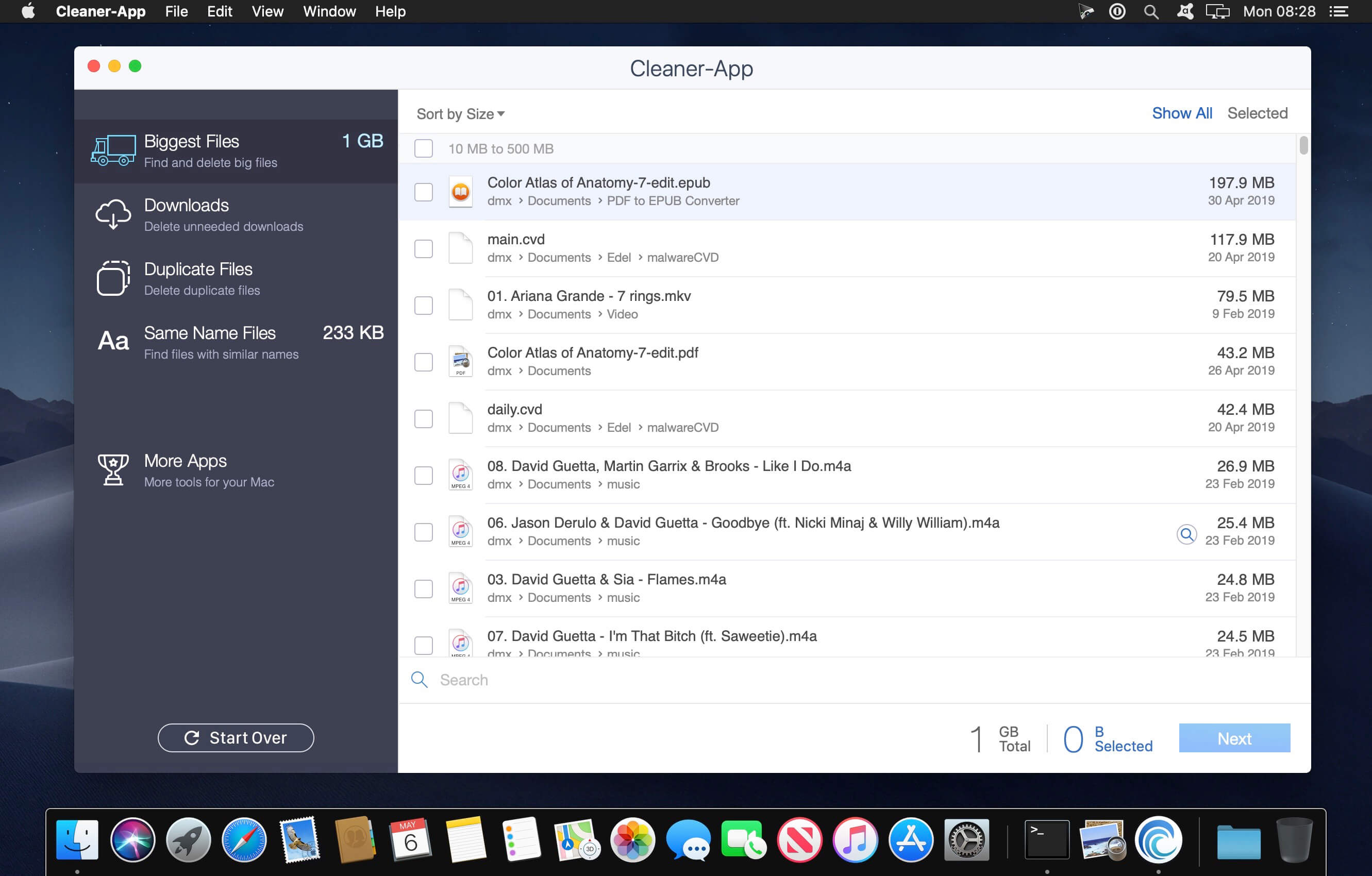Image resolution: width=1372 pixels, height=876 pixels.
Task: Expand the Sort by Size dropdown
Action: [x=461, y=113]
